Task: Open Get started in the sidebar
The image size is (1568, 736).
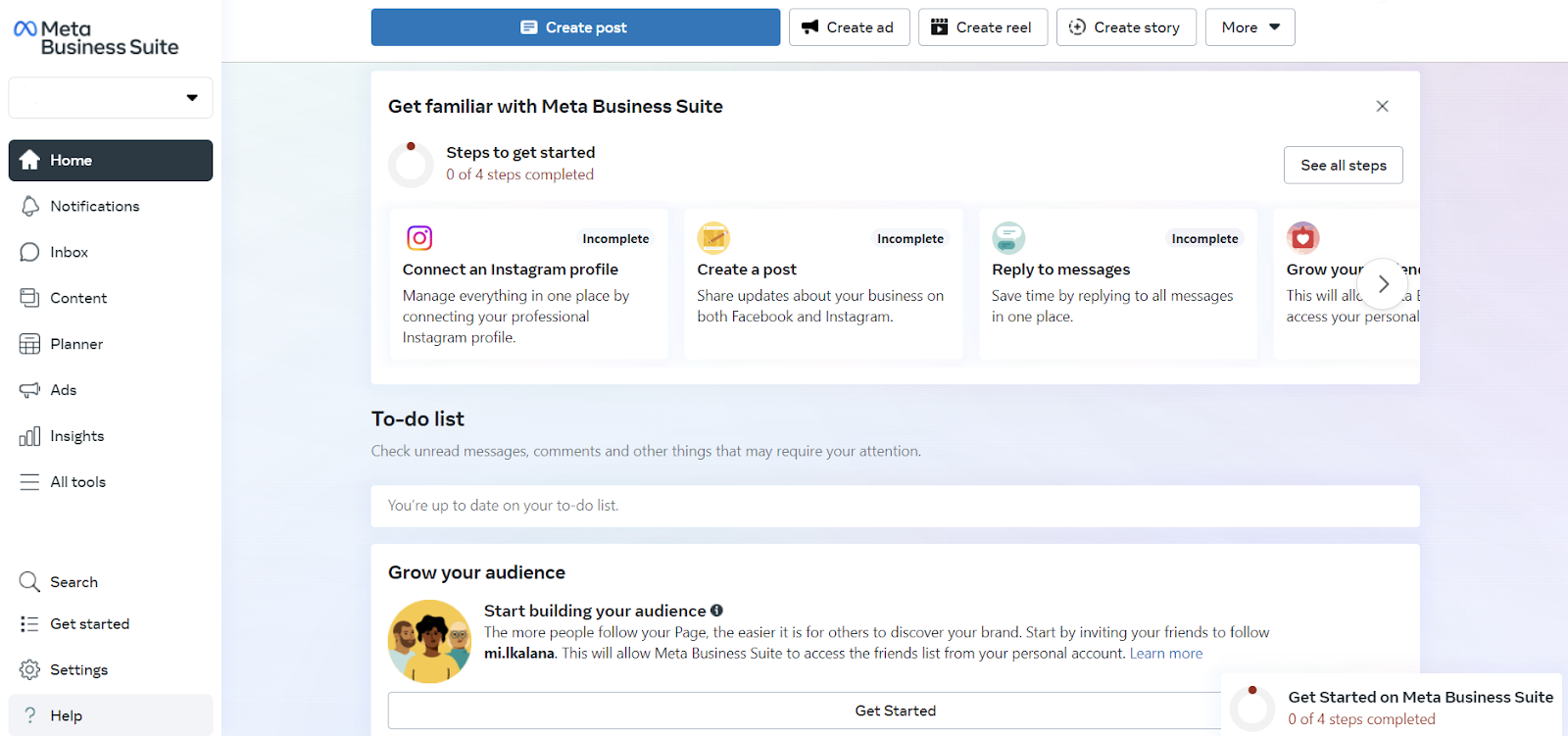Action: pyautogui.click(x=111, y=625)
